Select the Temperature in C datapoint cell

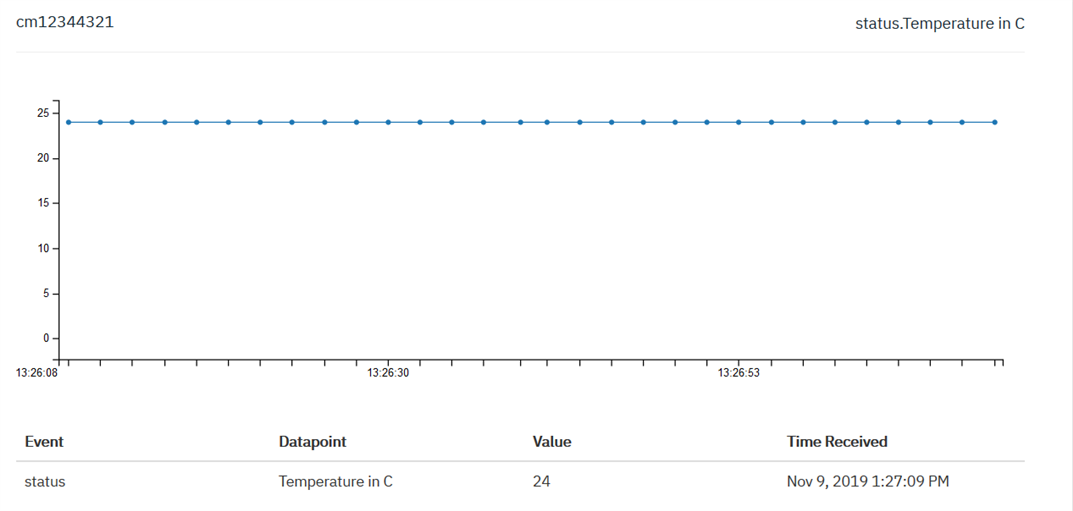(x=335, y=481)
